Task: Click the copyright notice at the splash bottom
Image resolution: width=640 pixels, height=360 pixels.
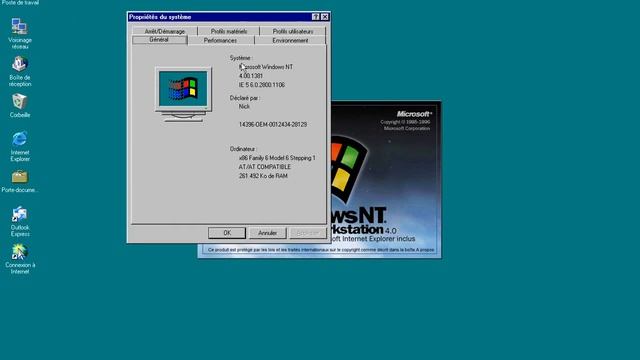Action: click(321, 249)
